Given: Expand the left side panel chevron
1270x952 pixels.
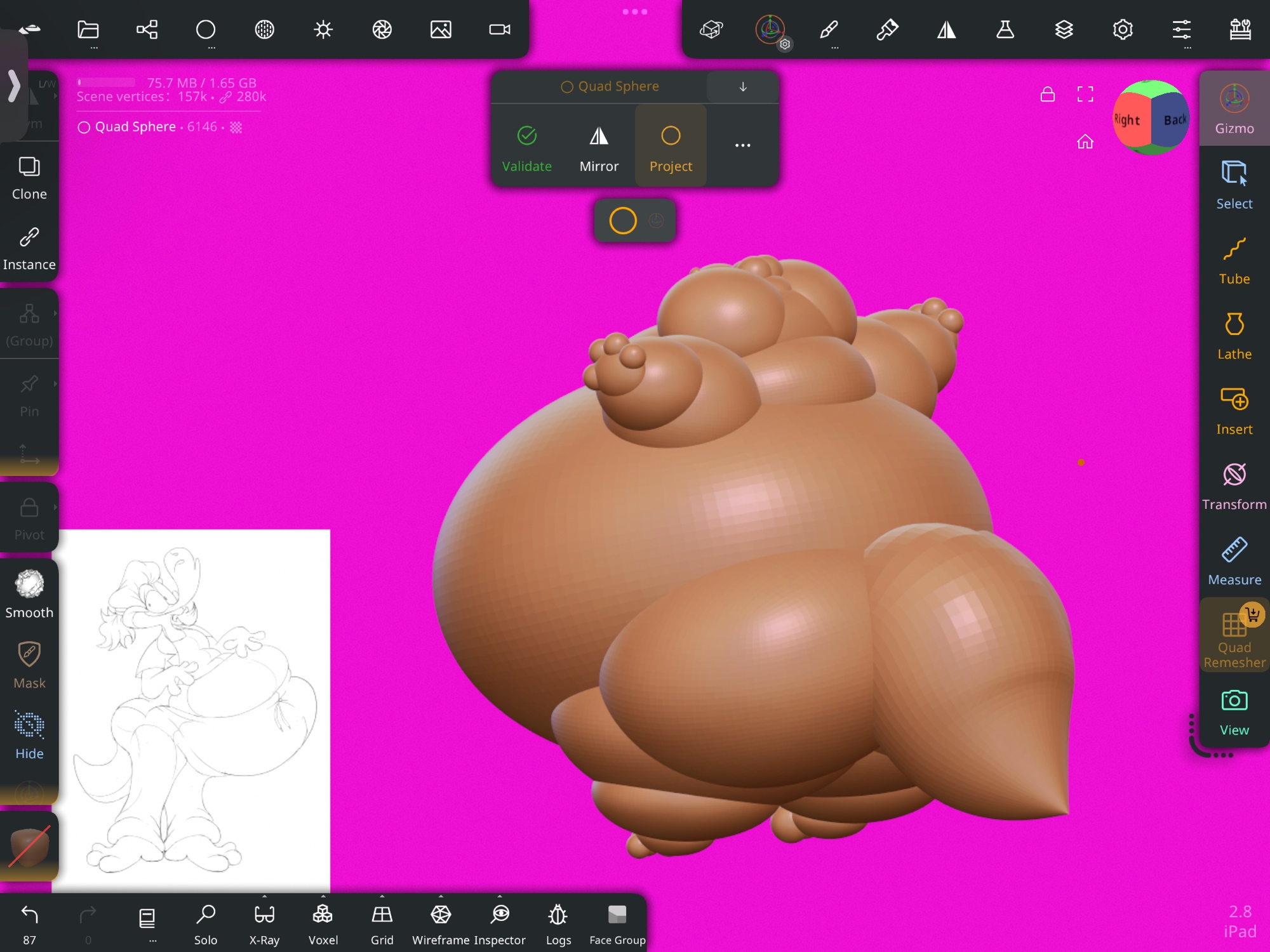Looking at the screenshot, I should (x=14, y=86).
